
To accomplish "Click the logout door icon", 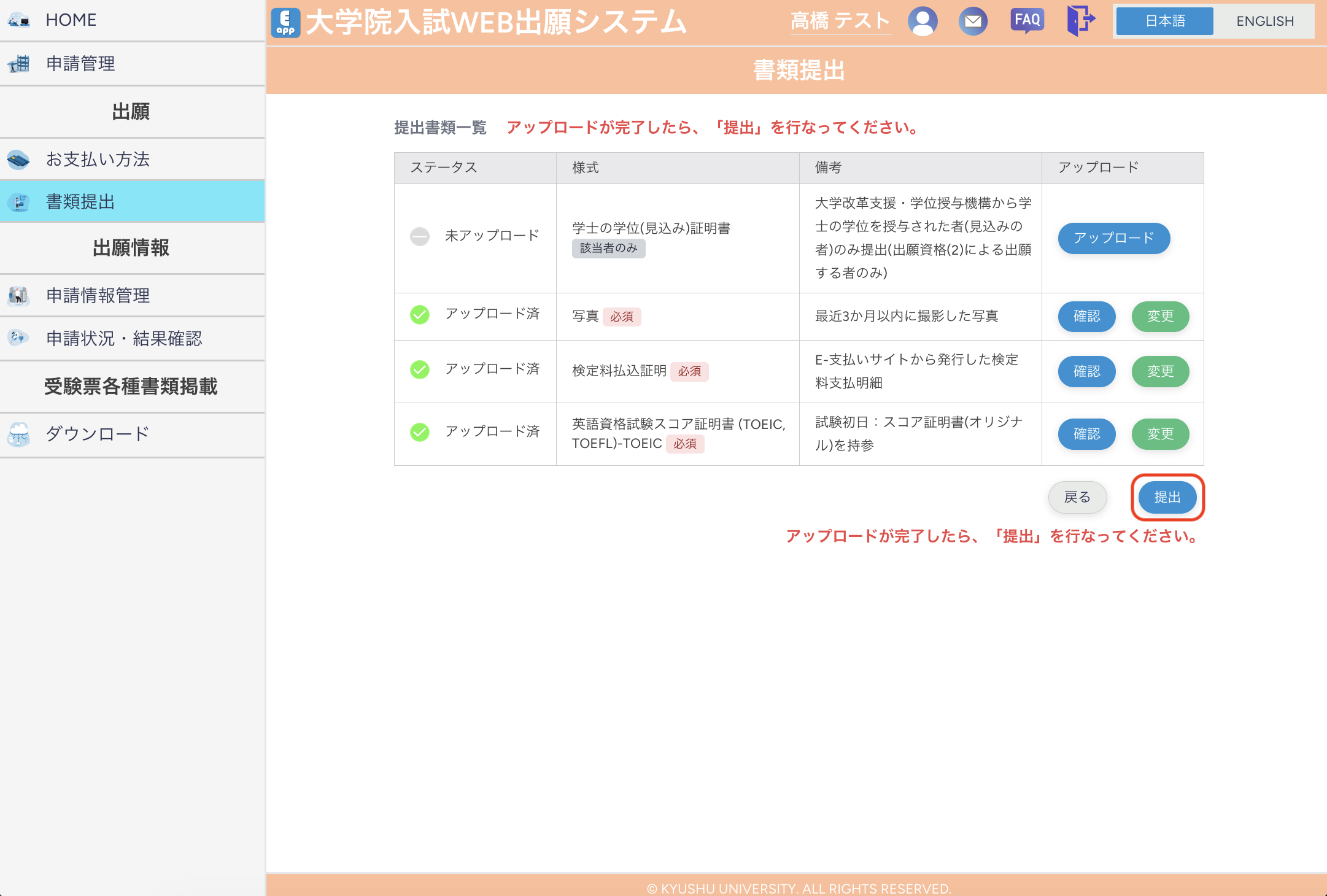I will tap(1080, 21).
